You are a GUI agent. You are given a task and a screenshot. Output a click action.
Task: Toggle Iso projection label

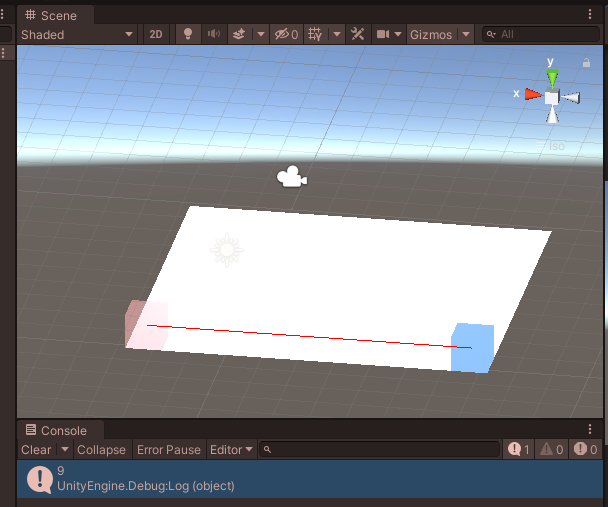tap(551, 146)
